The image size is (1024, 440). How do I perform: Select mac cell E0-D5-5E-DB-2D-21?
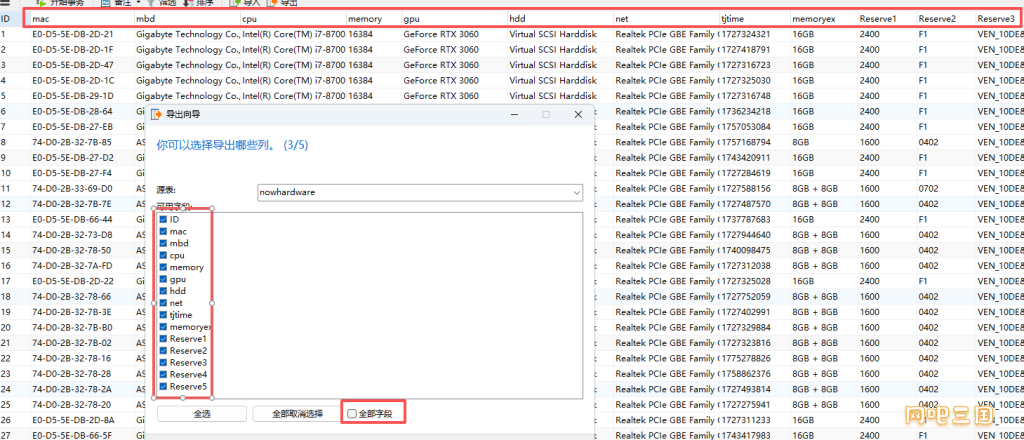click(82, 35)
